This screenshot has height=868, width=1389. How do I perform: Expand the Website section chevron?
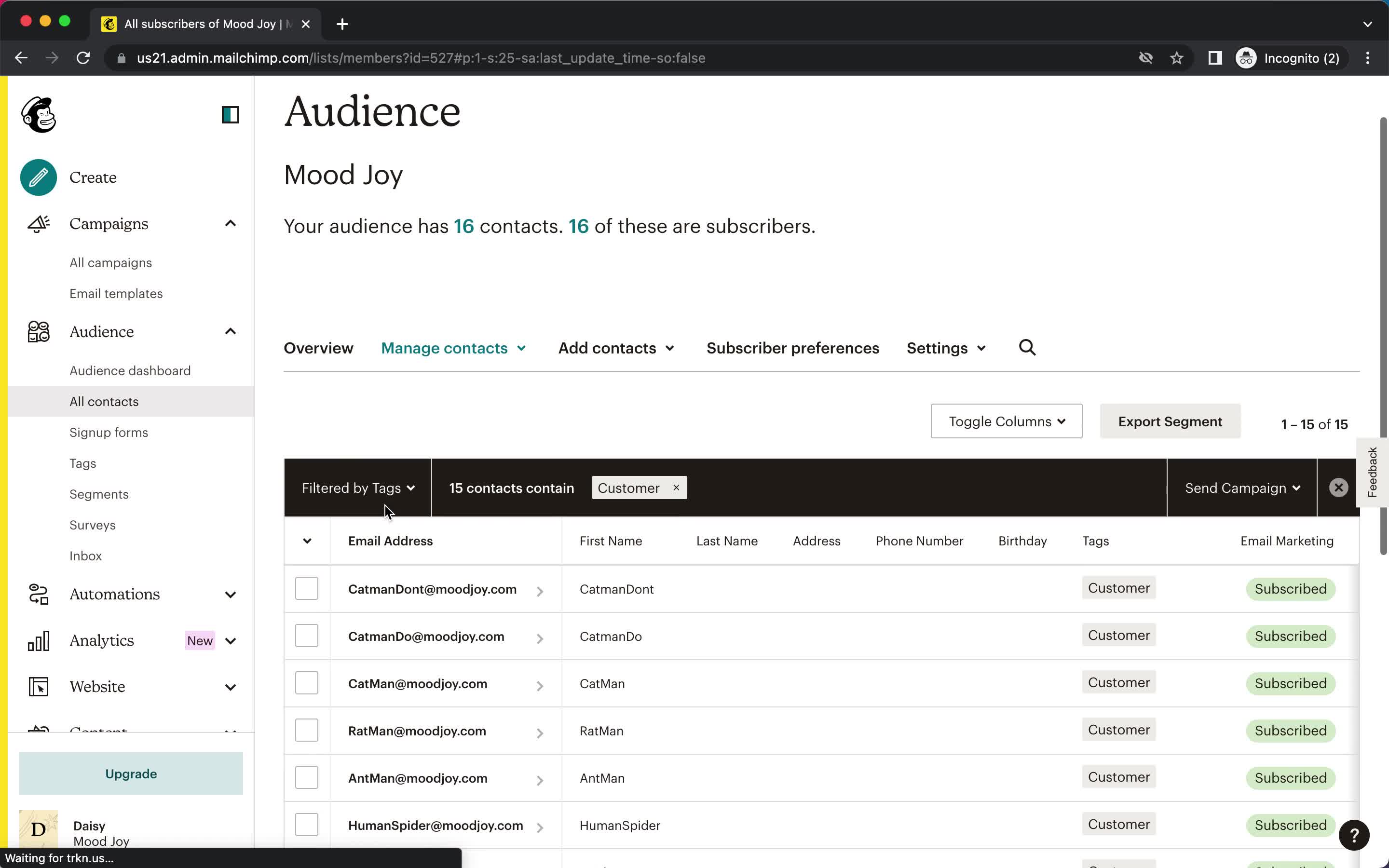[x=230, y=687]
